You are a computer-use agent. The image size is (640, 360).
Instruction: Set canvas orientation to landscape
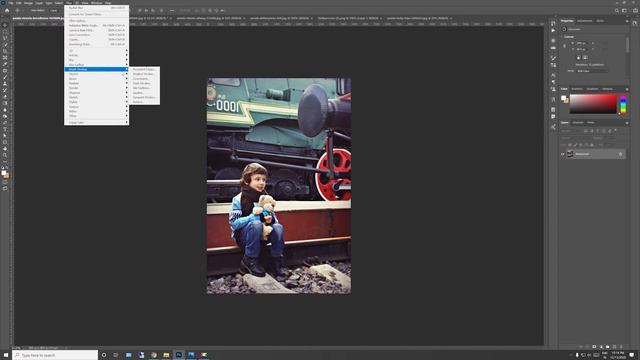pos(585,57)
